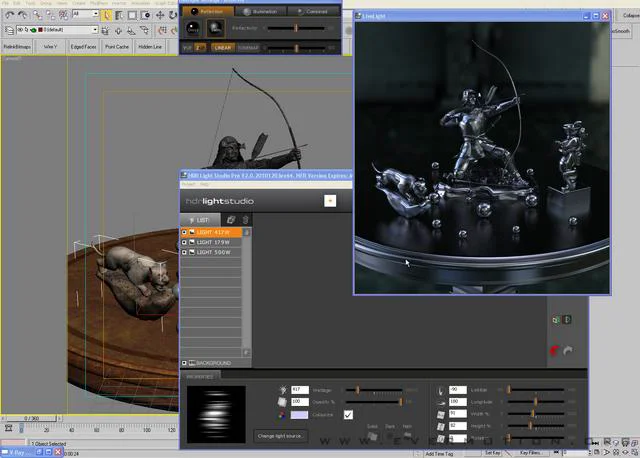Toggle the LINEAR mode button
The width and height of the screenshot is (640, 458).
(223, 48)
